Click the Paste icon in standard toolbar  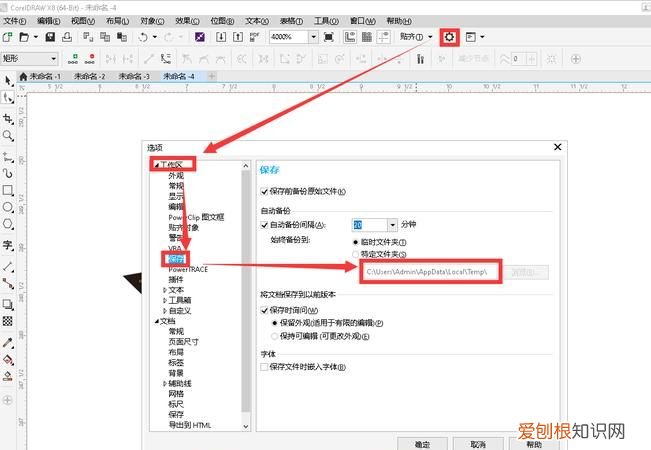[x=122, y=37]
